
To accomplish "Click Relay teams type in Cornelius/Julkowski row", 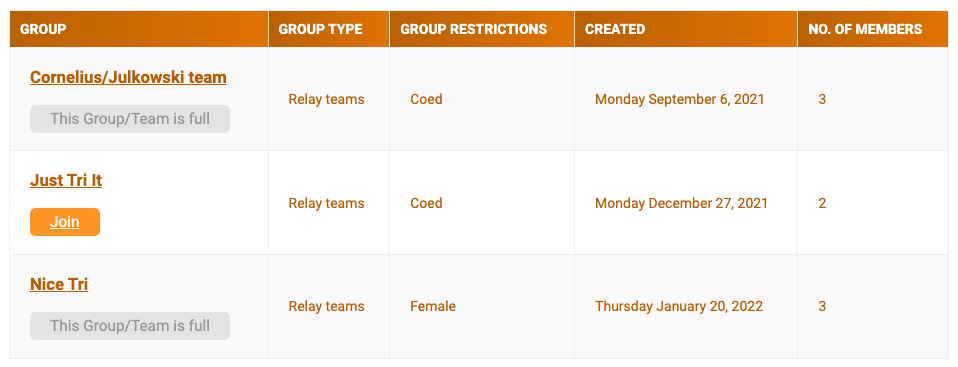I will pos(326,99).
